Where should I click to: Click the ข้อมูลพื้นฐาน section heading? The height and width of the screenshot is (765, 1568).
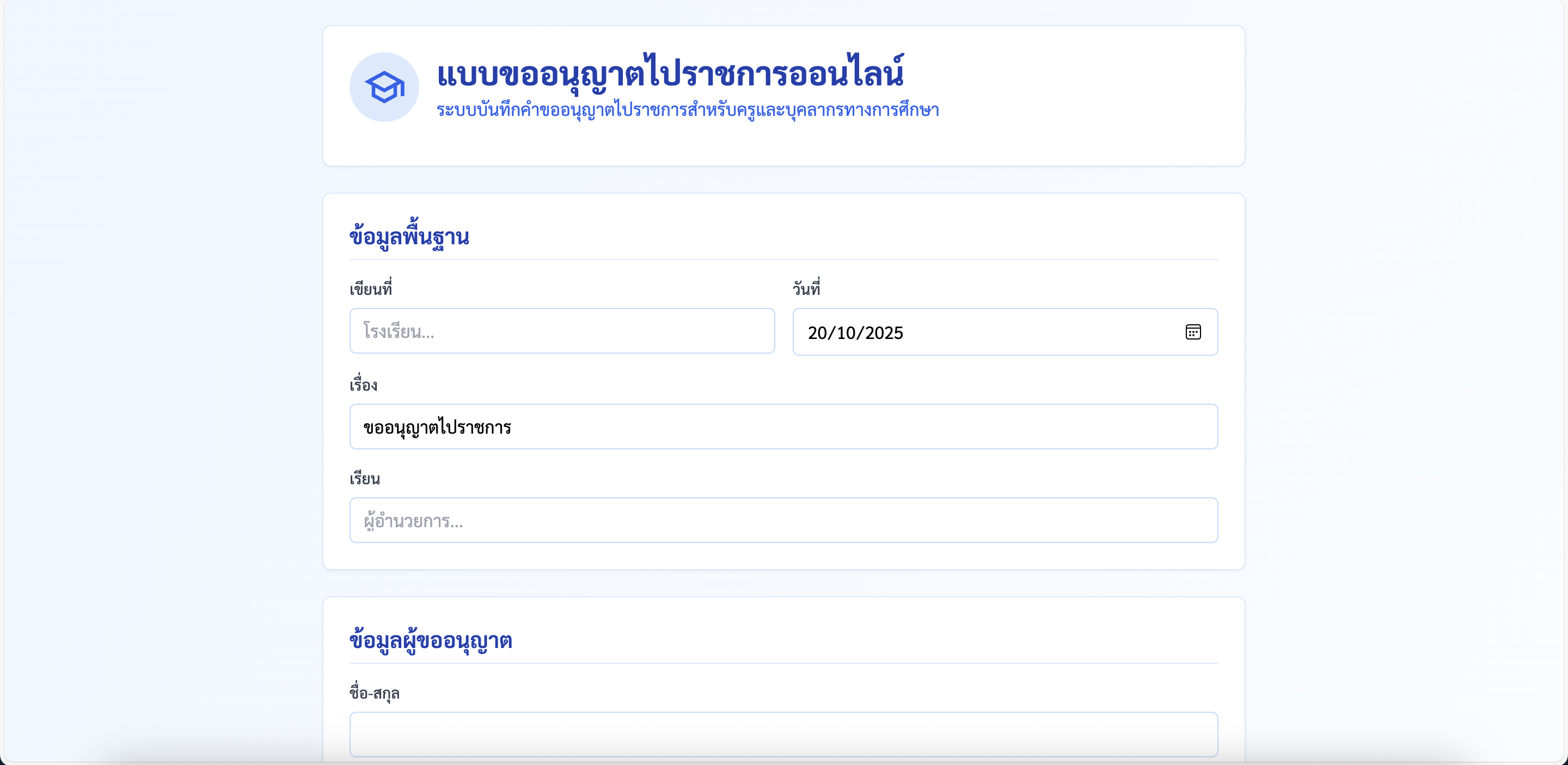pyautogui.click(x=409, y=236)
